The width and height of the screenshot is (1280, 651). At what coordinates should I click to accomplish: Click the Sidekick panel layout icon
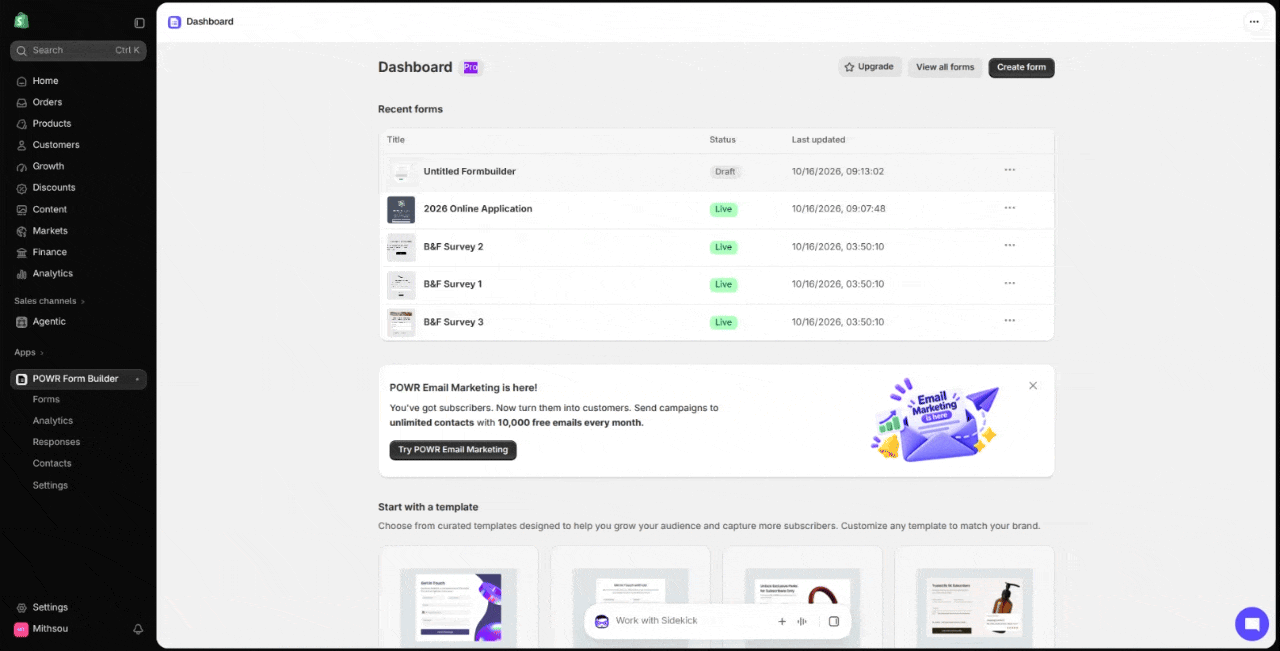pos(834,621)
